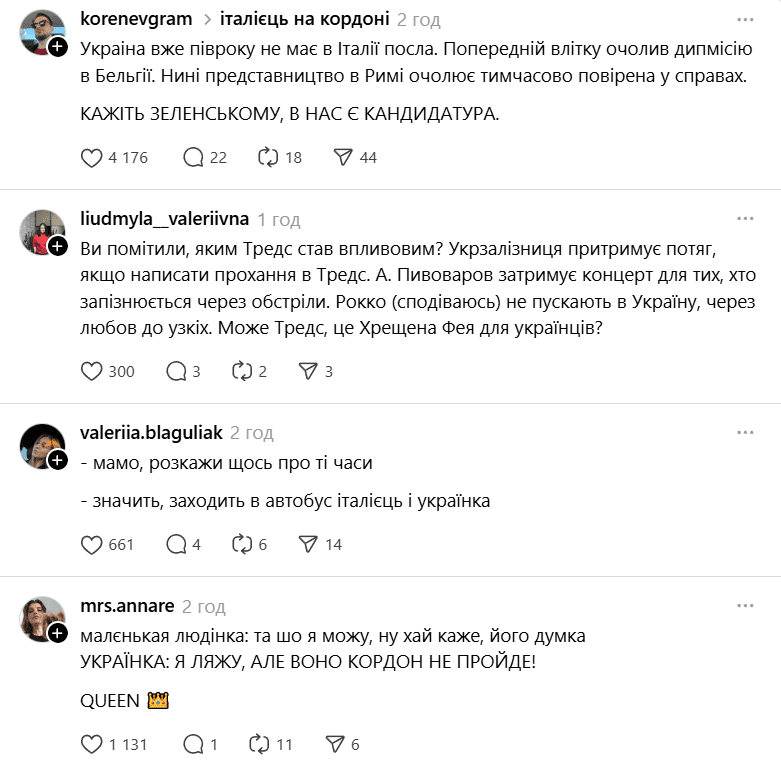Reply to the mrs.annare post
Image resolution: width=781 pixels, height=764 pixels.
point(194,744)
